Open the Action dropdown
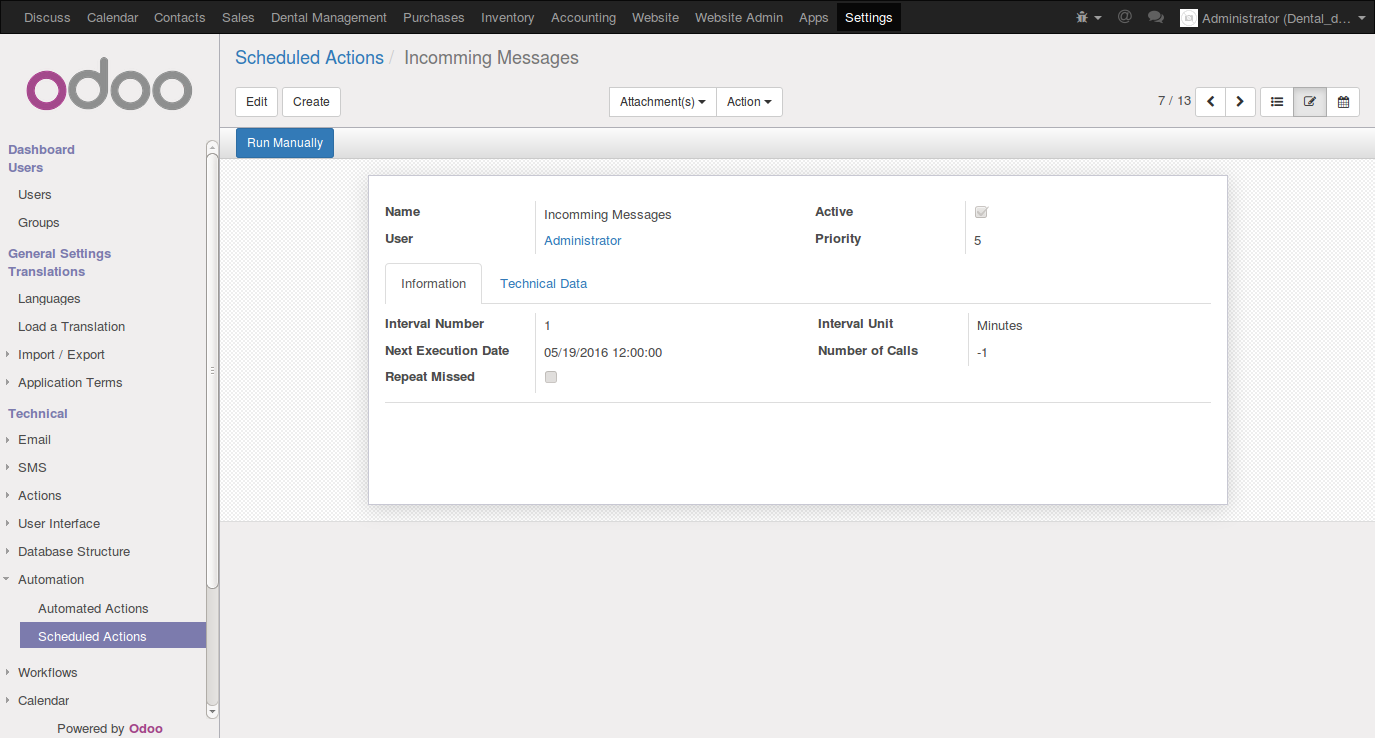Viewport: 1375px width, 738px height. click(750, 102)
